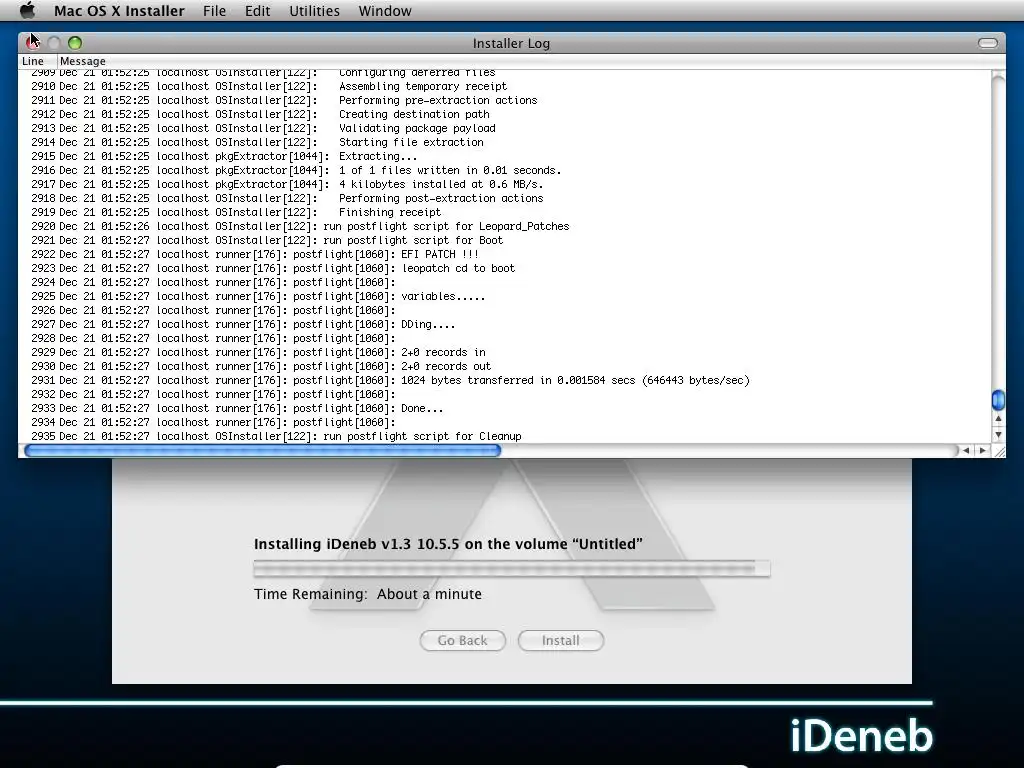Select log line 2913 Validating package payload
This screenshot has height=768, width=1024.
coord(505,128)
